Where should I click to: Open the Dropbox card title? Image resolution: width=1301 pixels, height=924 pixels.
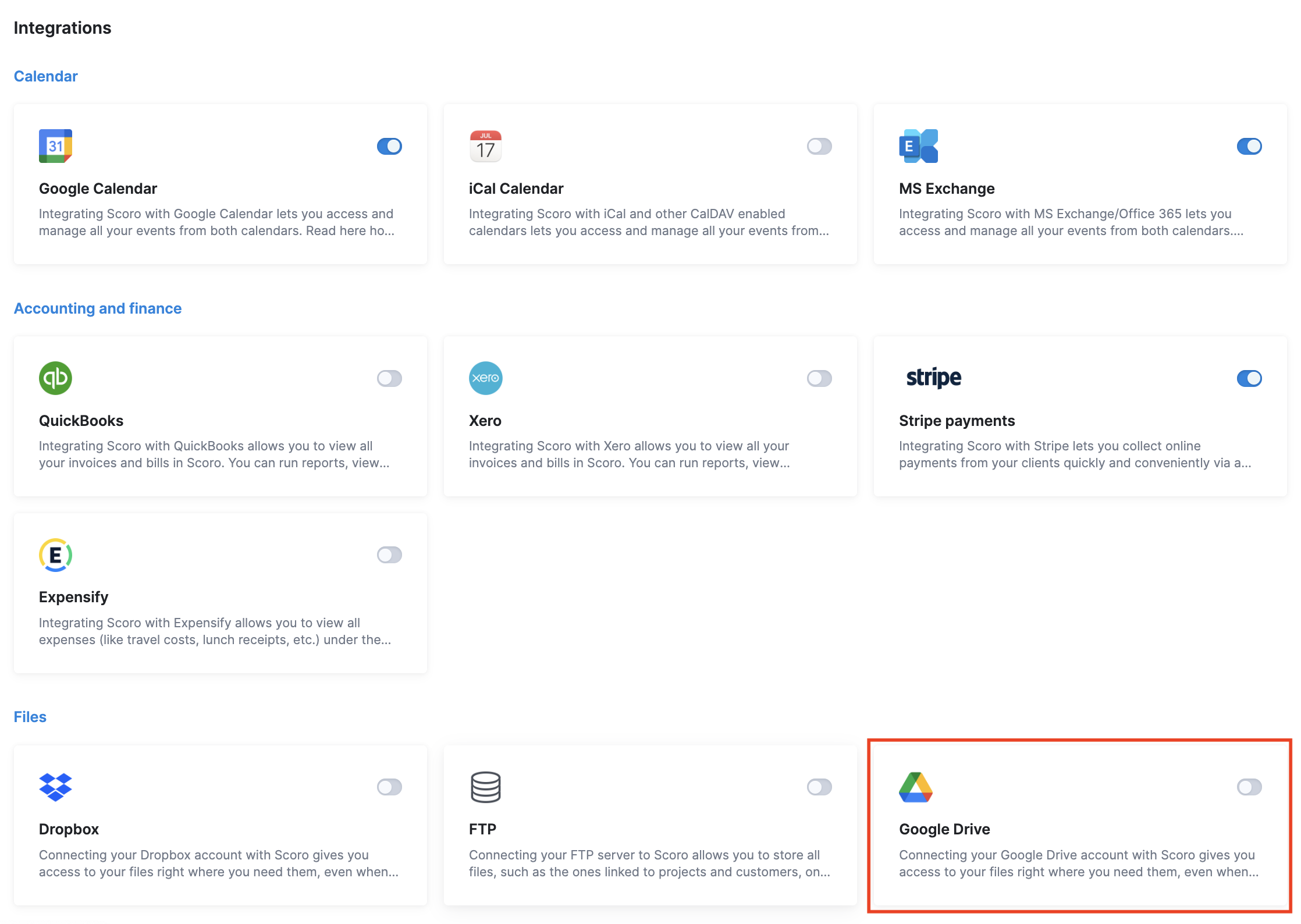tap(69, 829)
